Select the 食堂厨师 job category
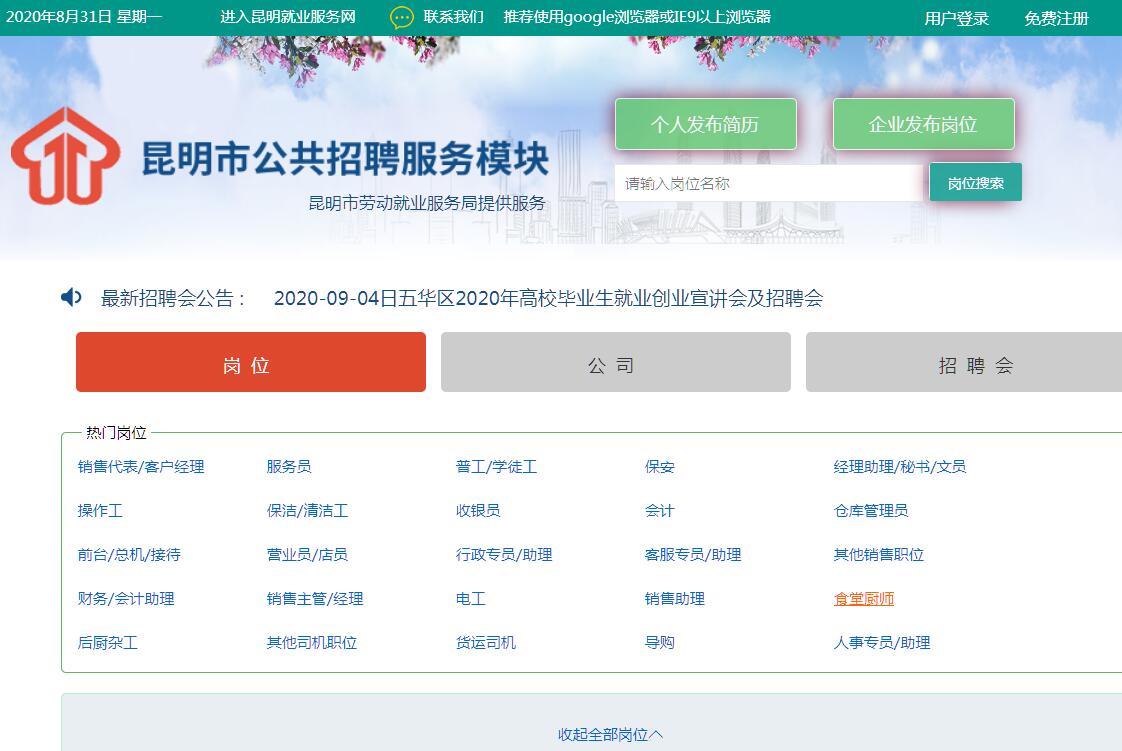The height and width of the screenshot is (751, 1122). [864, 599]
